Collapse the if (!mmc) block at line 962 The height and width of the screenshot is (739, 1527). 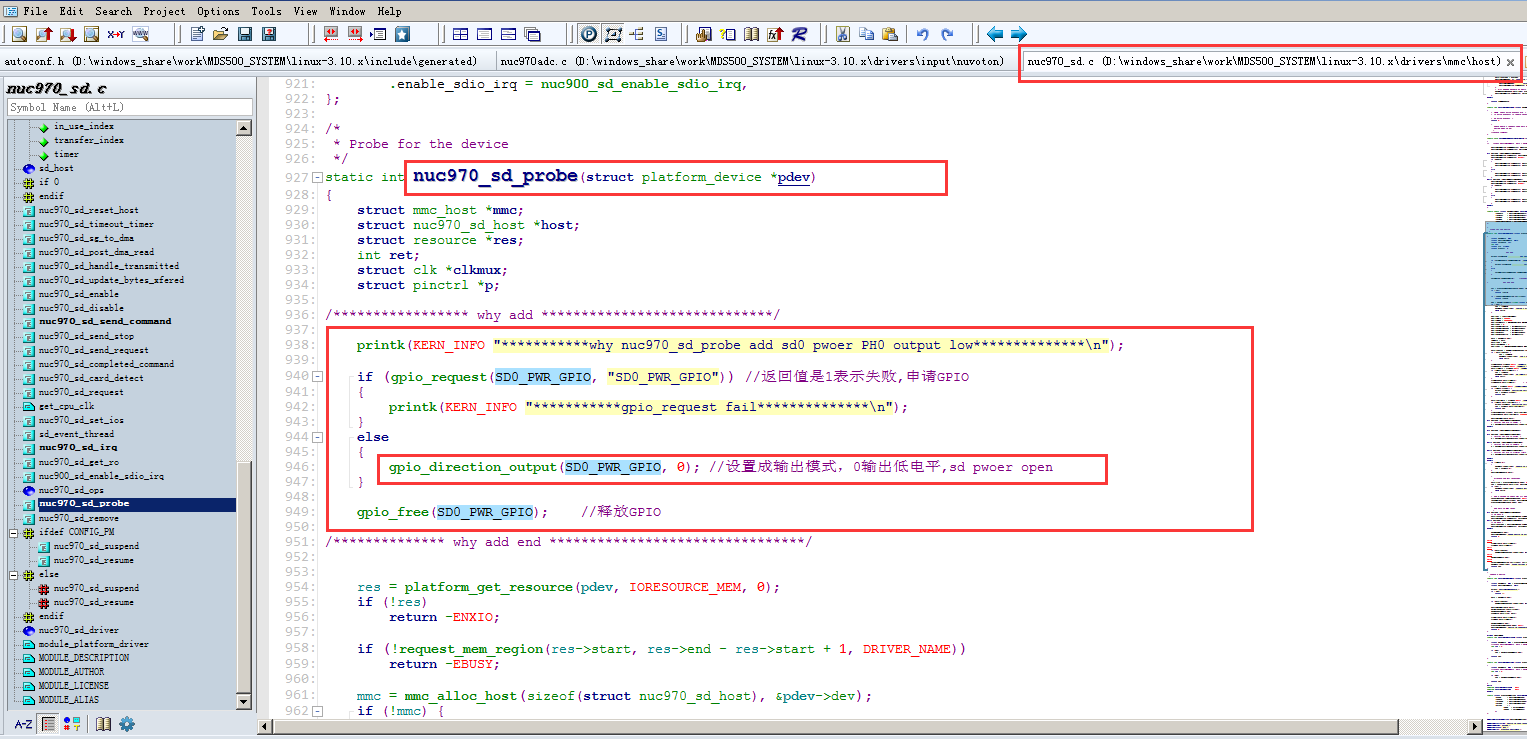(x=317, y=711)
